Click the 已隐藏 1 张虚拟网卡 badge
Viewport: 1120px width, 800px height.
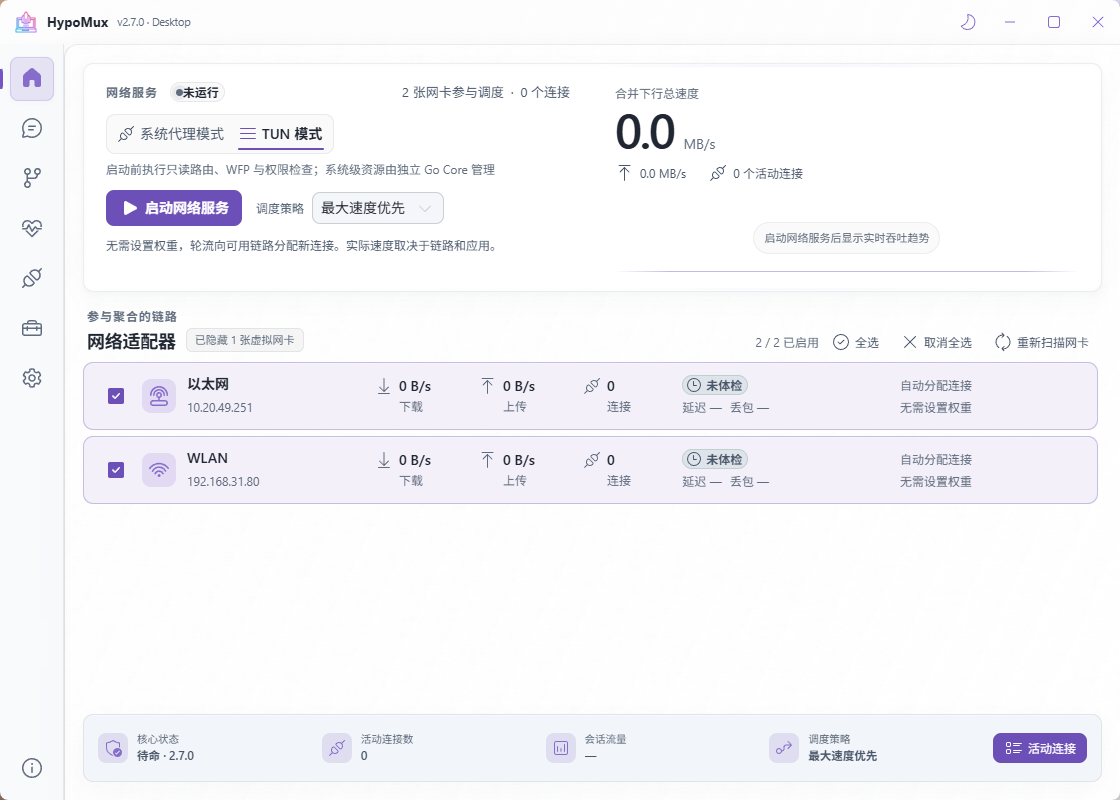(x=245, y=340)
